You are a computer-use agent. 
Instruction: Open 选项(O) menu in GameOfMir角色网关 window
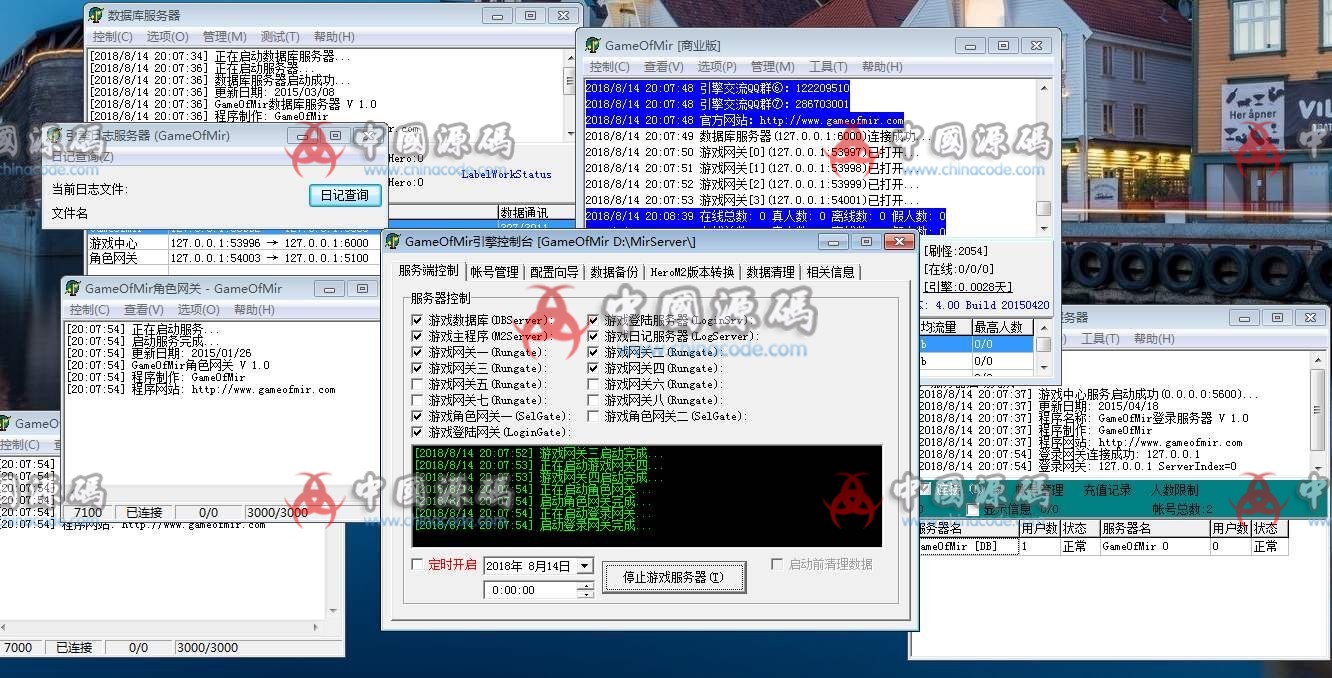(x=198, y=310)
